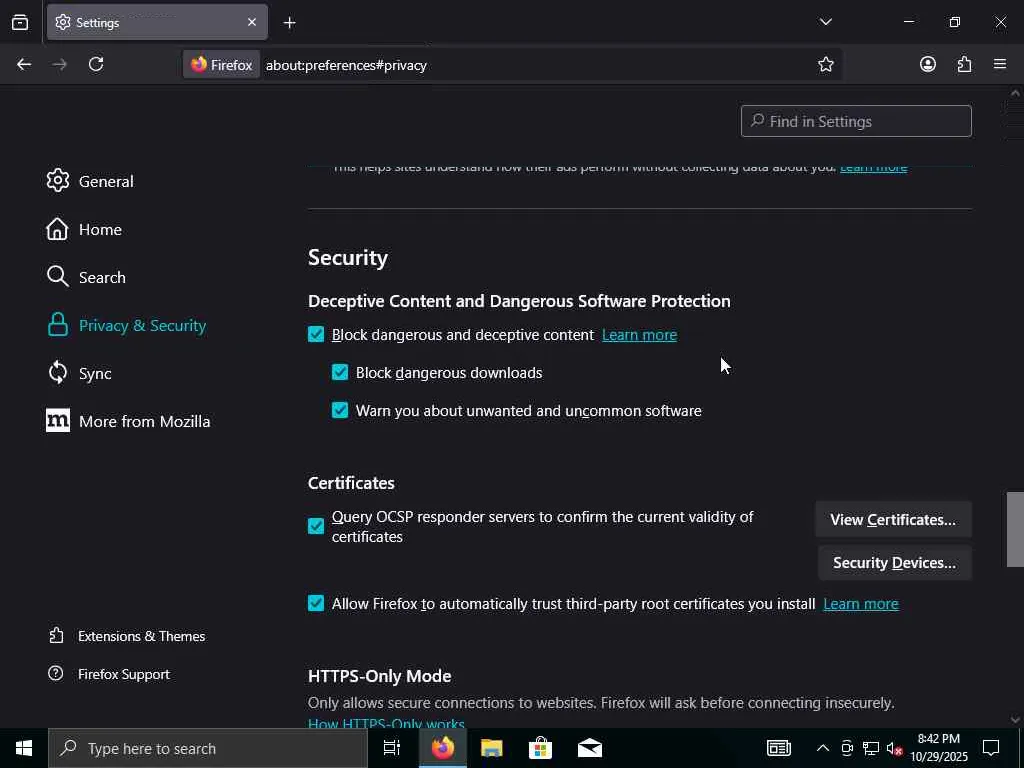Select the General settings category
This screenshot has height=768, width=1024.
coord(105,181)
